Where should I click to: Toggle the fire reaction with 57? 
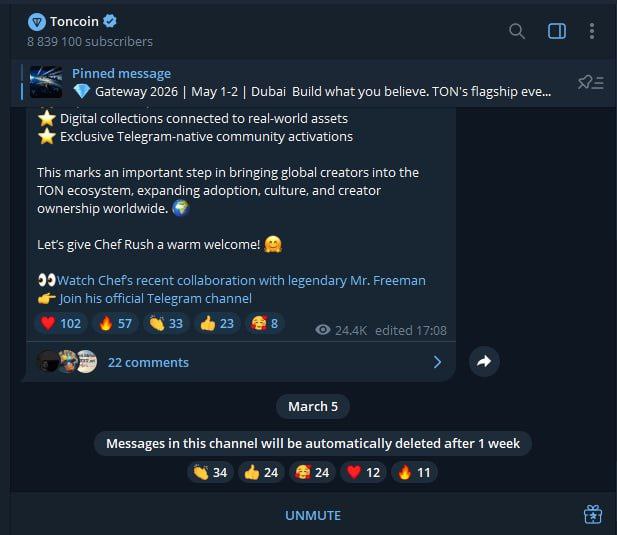coord(115,323)
